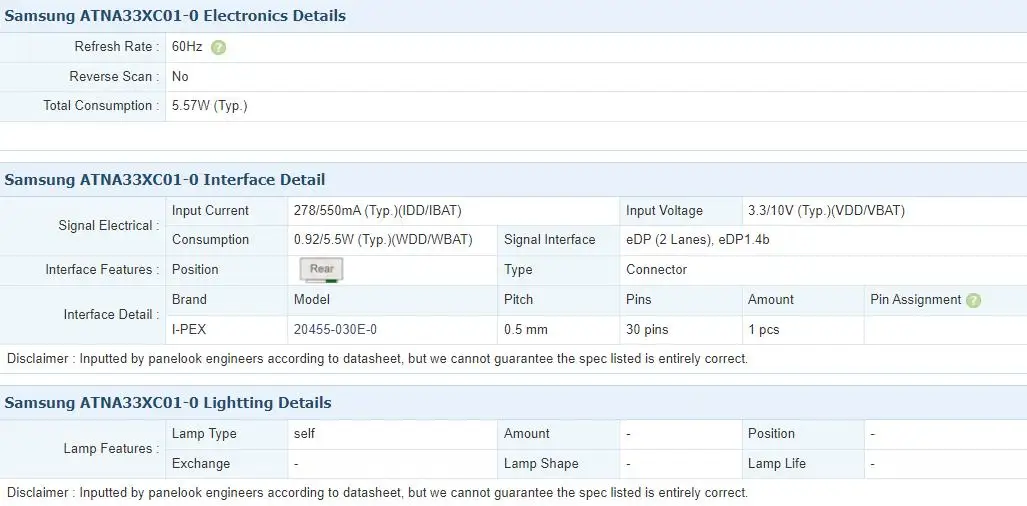Click the Amount label in Lamp Features
Viewport: 1027px width, 506px height.
pyautogui.click(x=527, y=433)
